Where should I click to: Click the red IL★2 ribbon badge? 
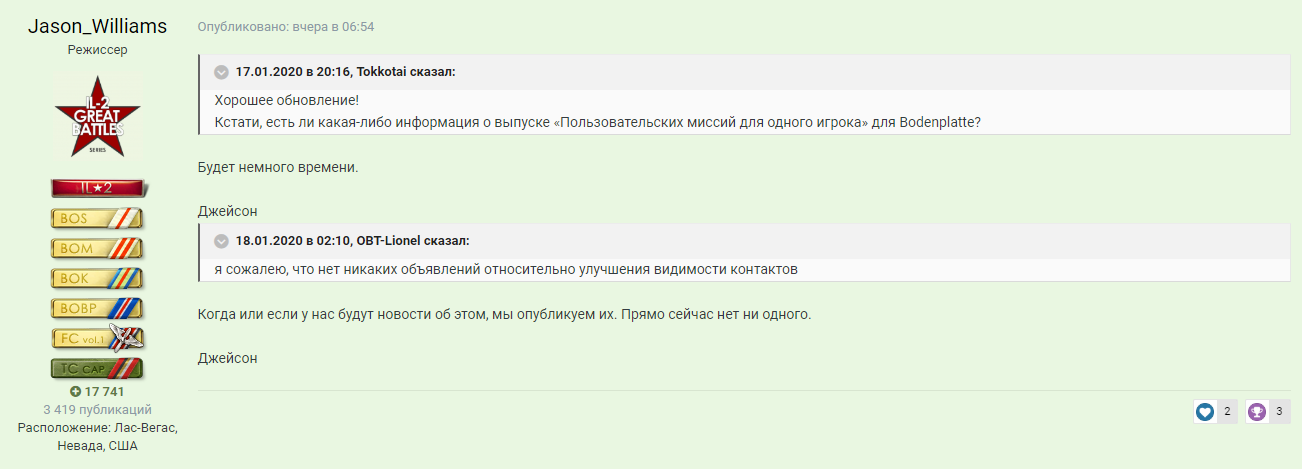(x=97, y=188)
